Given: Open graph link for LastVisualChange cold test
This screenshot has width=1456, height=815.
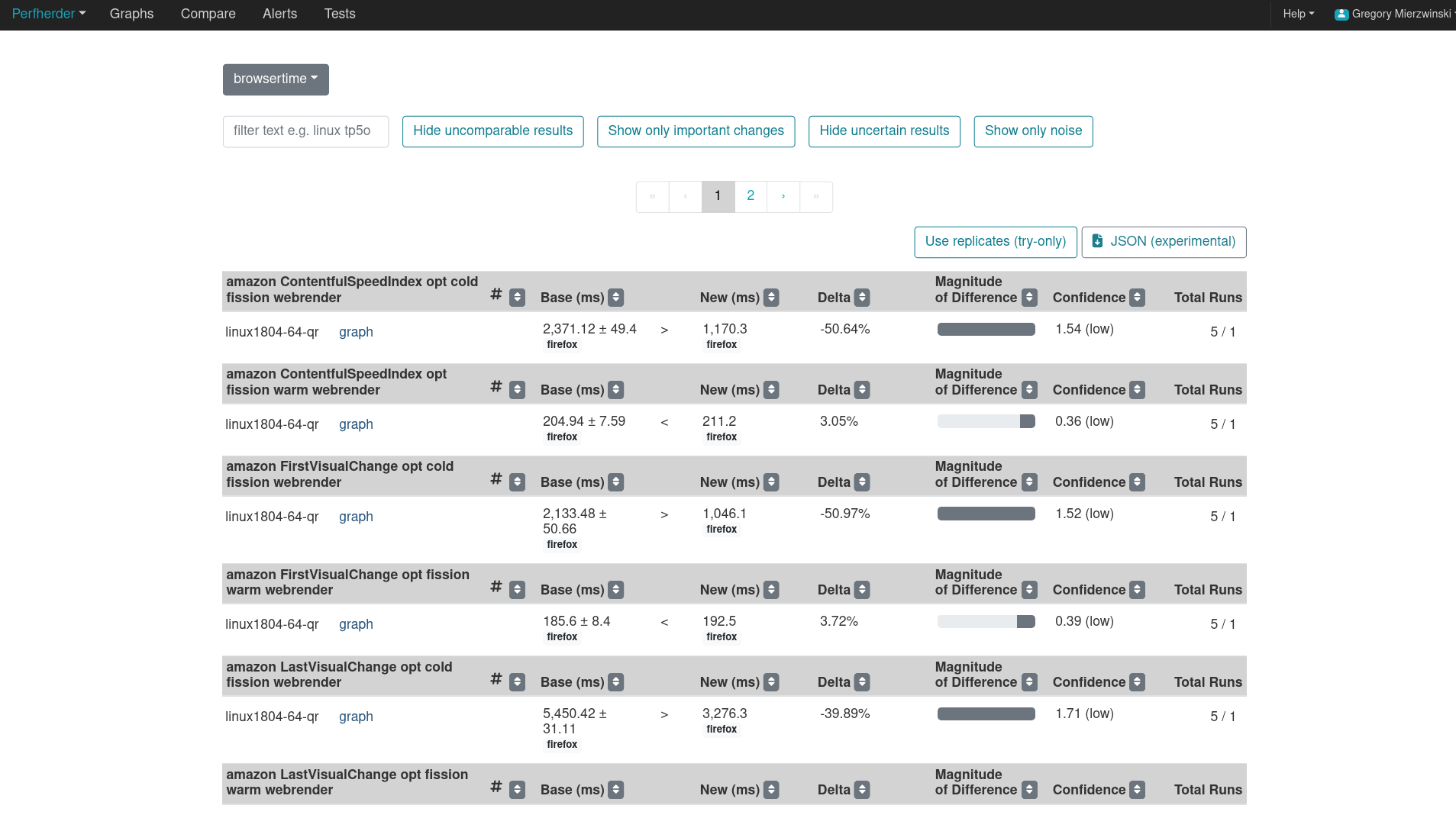Looking at the screenshot, I should (356, 716).
